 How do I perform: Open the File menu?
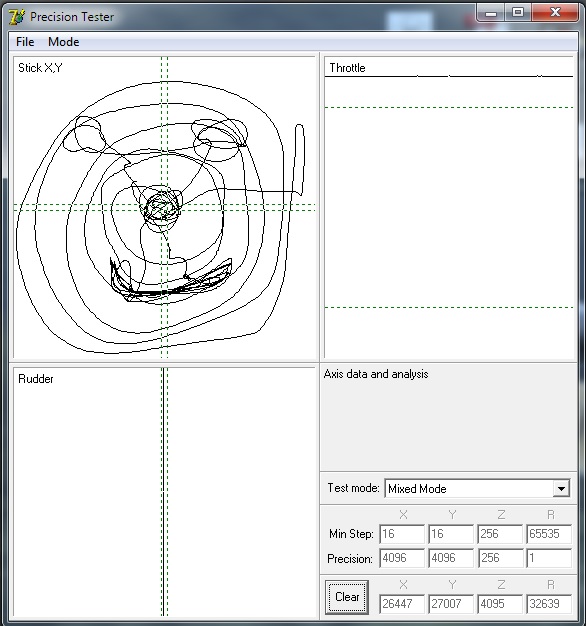(x=25, y=42)
